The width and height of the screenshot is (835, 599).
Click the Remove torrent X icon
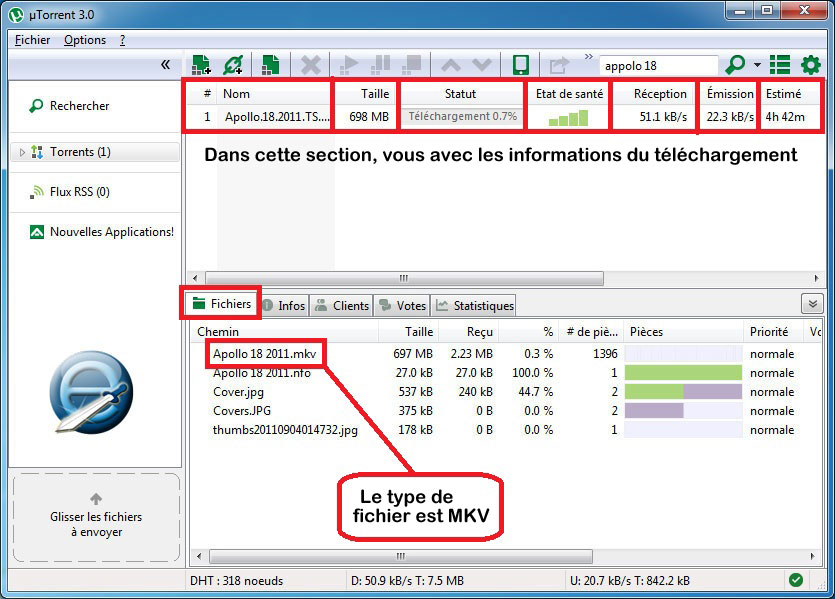310,65
